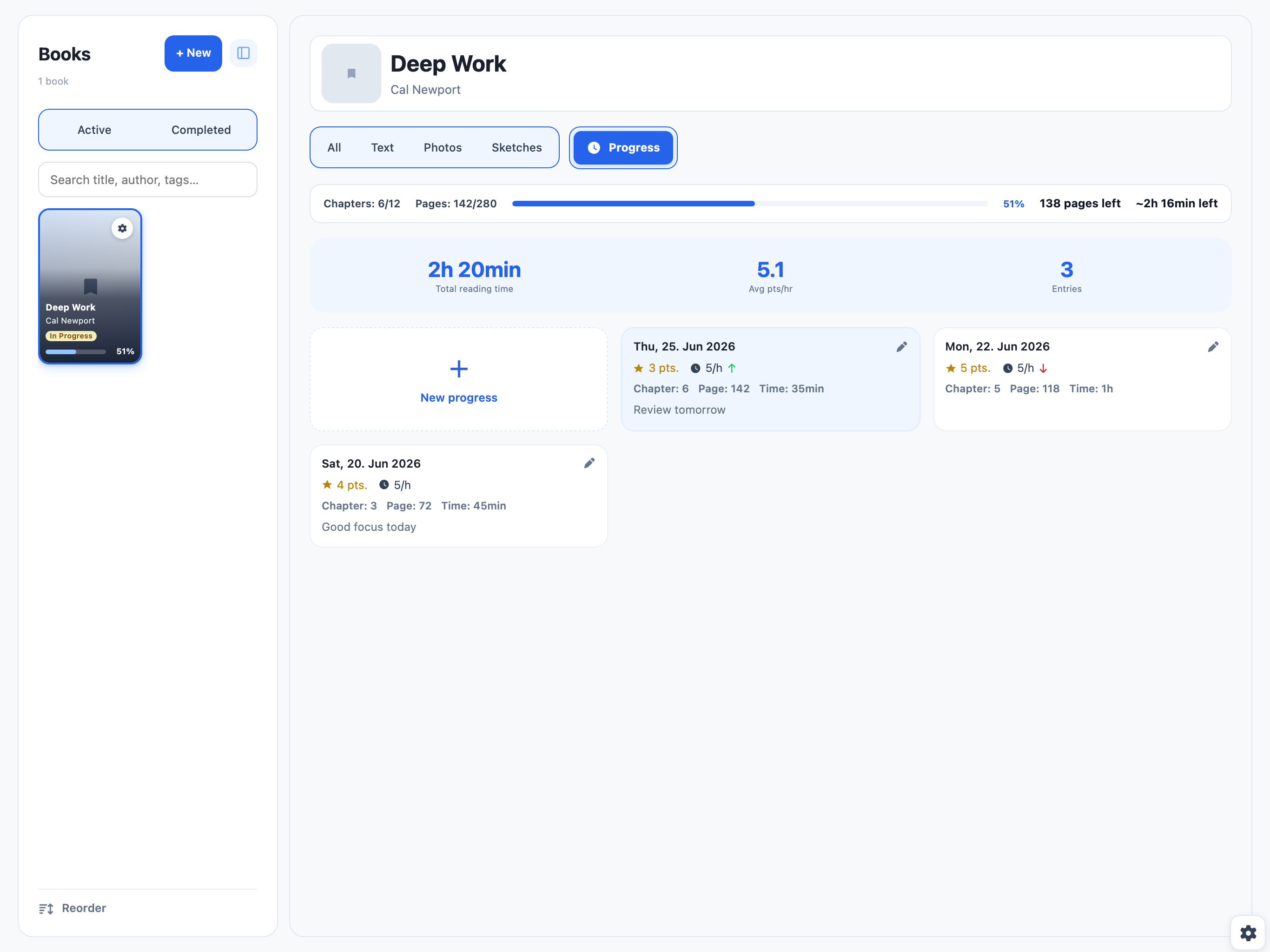Click the Deep Work header bookmark cover

(x=351, y=73)
